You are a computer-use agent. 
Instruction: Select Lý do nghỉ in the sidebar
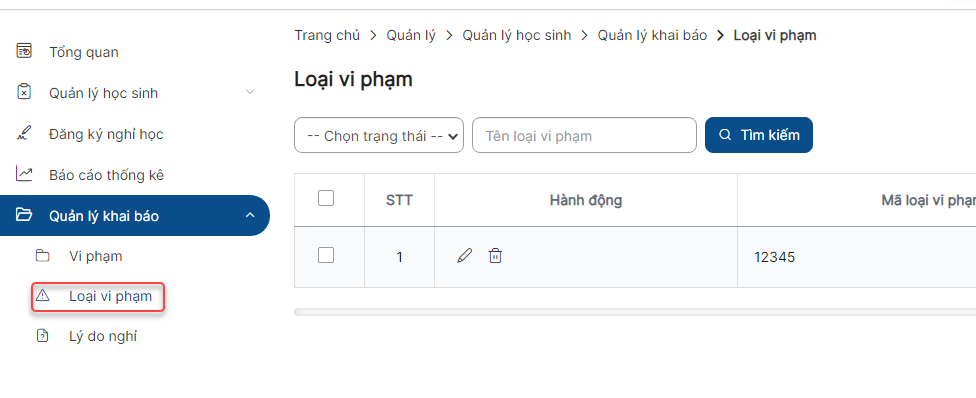103,336
